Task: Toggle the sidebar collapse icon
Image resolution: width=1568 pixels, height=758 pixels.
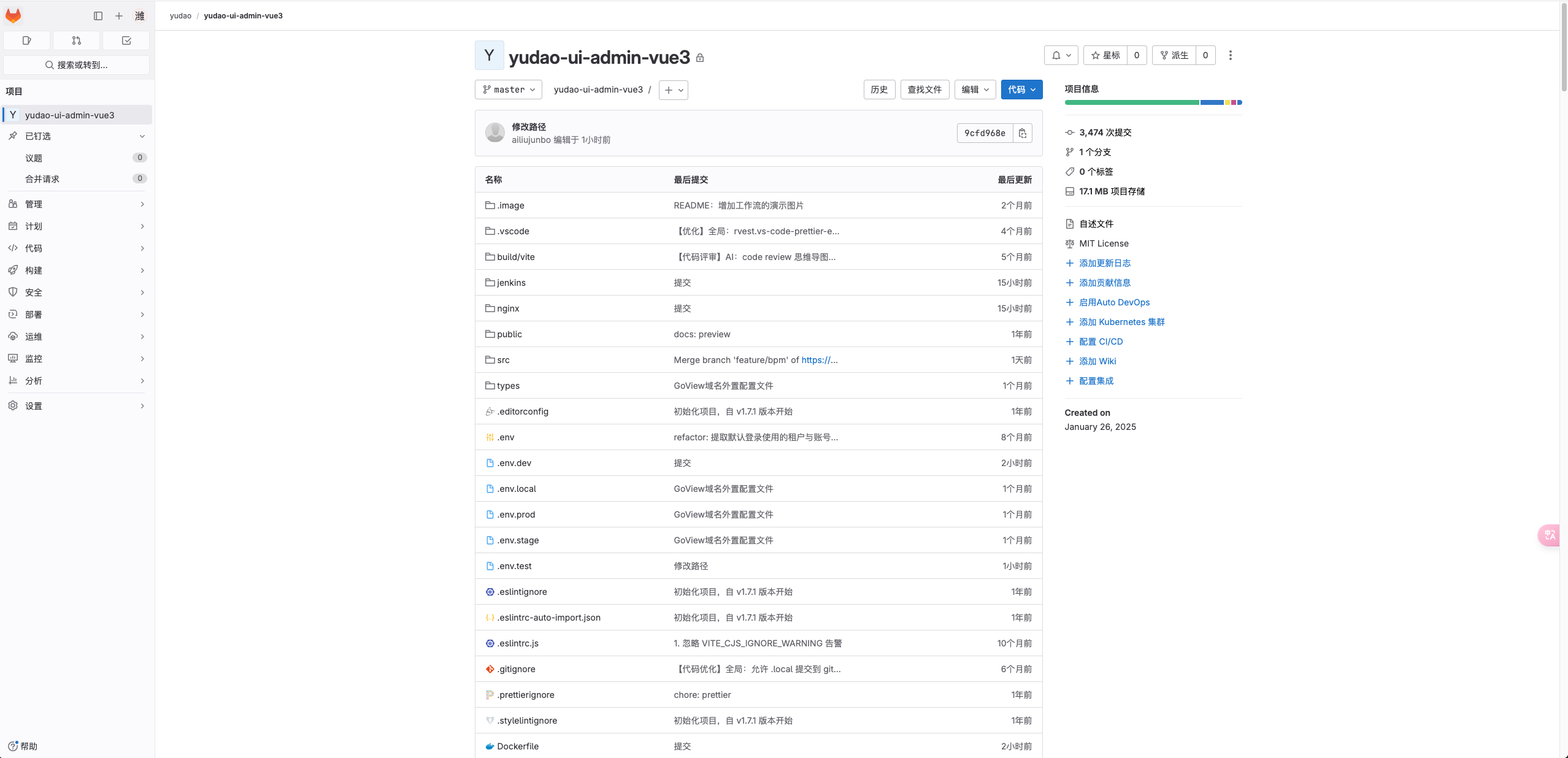Action: tap(98, 16)
